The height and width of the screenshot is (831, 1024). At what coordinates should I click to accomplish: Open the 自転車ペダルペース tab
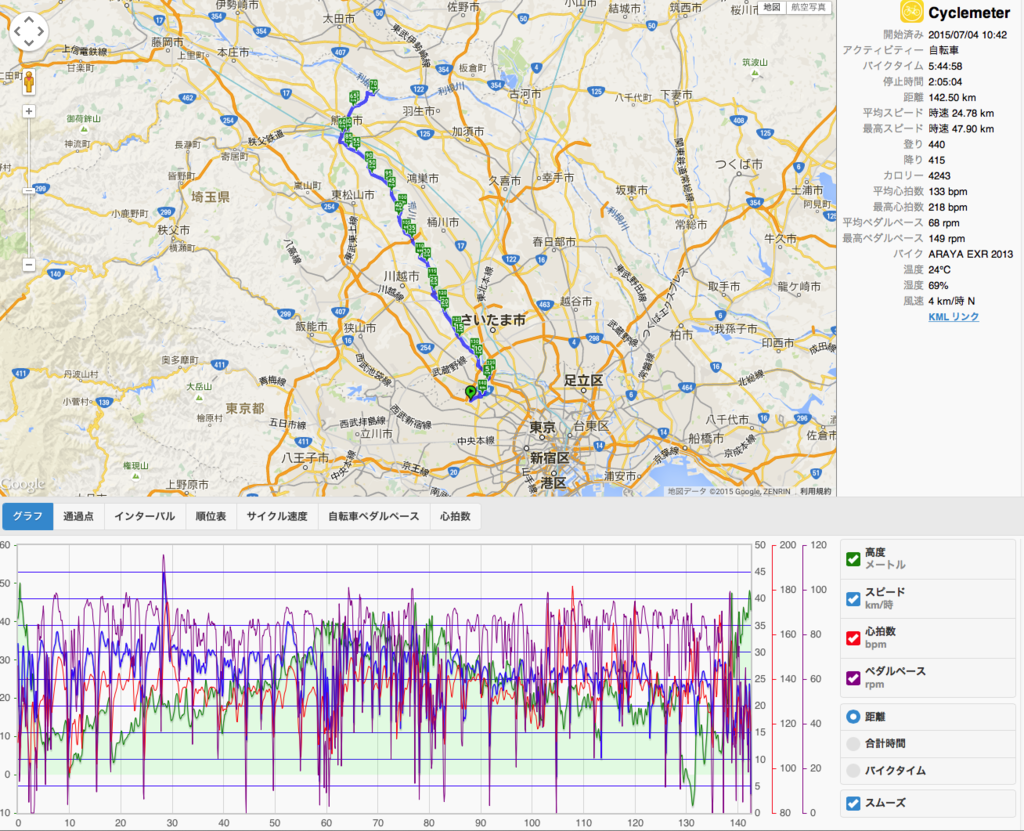[374, 516]
